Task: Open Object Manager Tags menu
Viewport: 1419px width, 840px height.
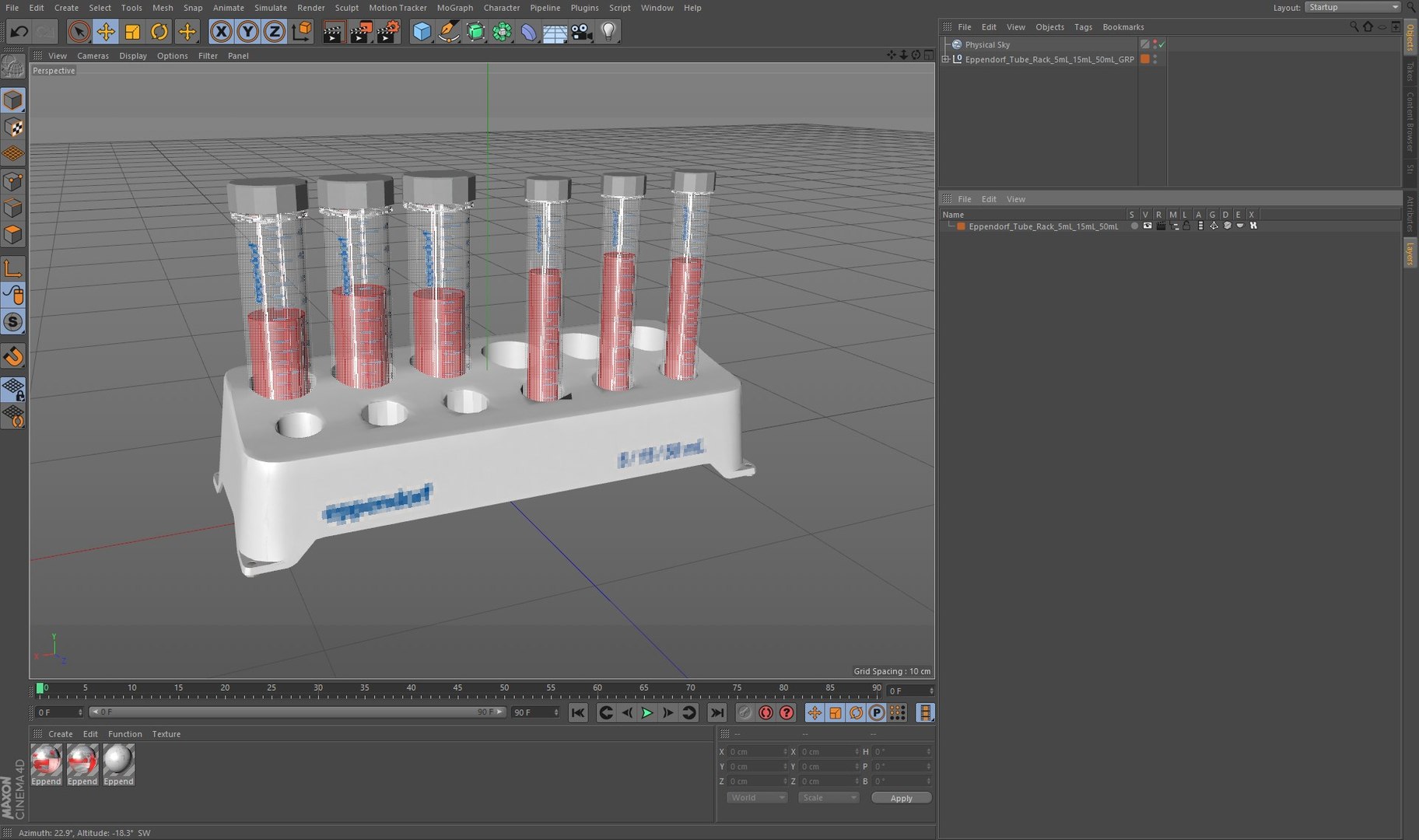Action: click(1083, 27)
